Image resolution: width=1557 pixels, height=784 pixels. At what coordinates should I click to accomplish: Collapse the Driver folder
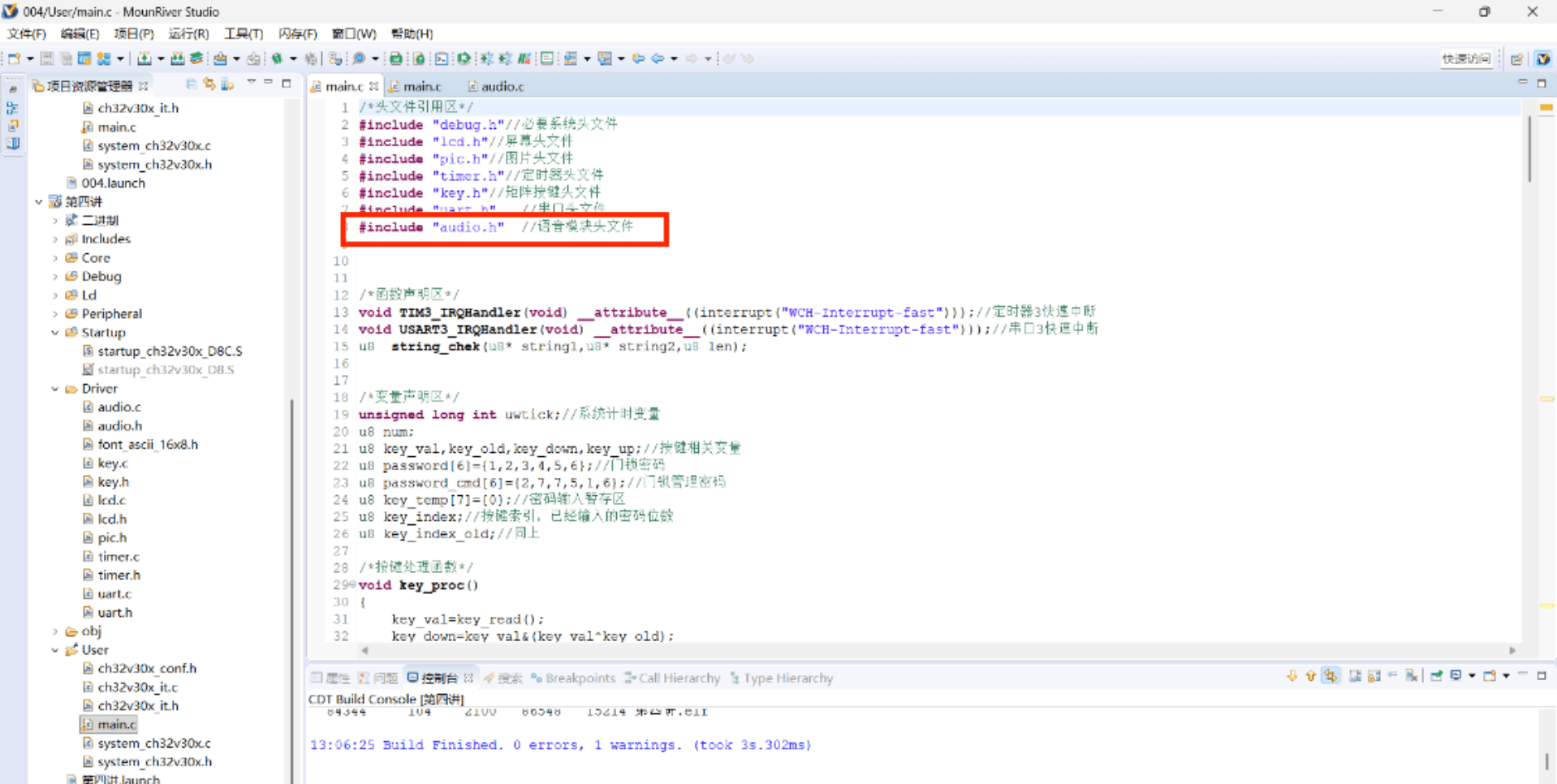pyautogui.click(x=55, y=389)
